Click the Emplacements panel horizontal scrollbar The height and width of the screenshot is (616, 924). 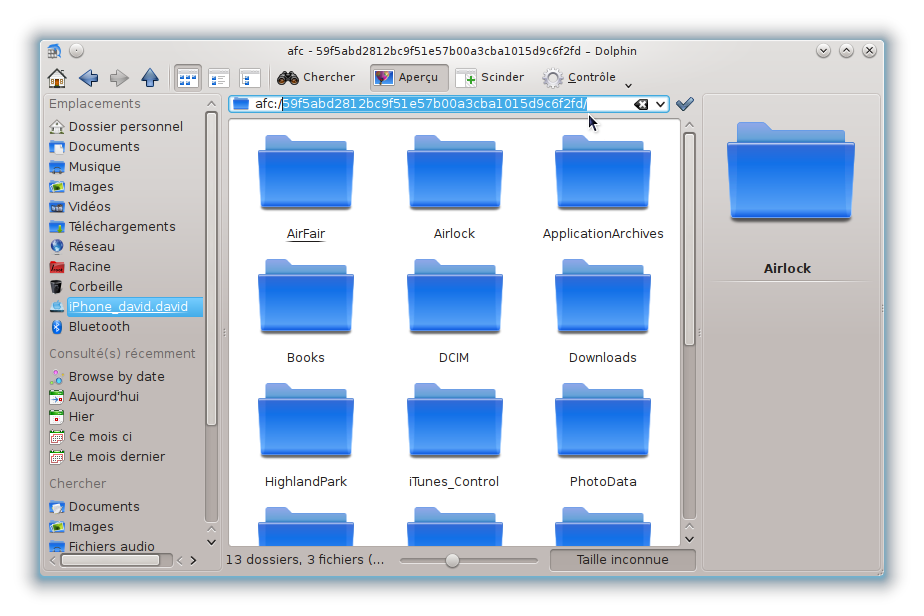(x=110, y=560)
